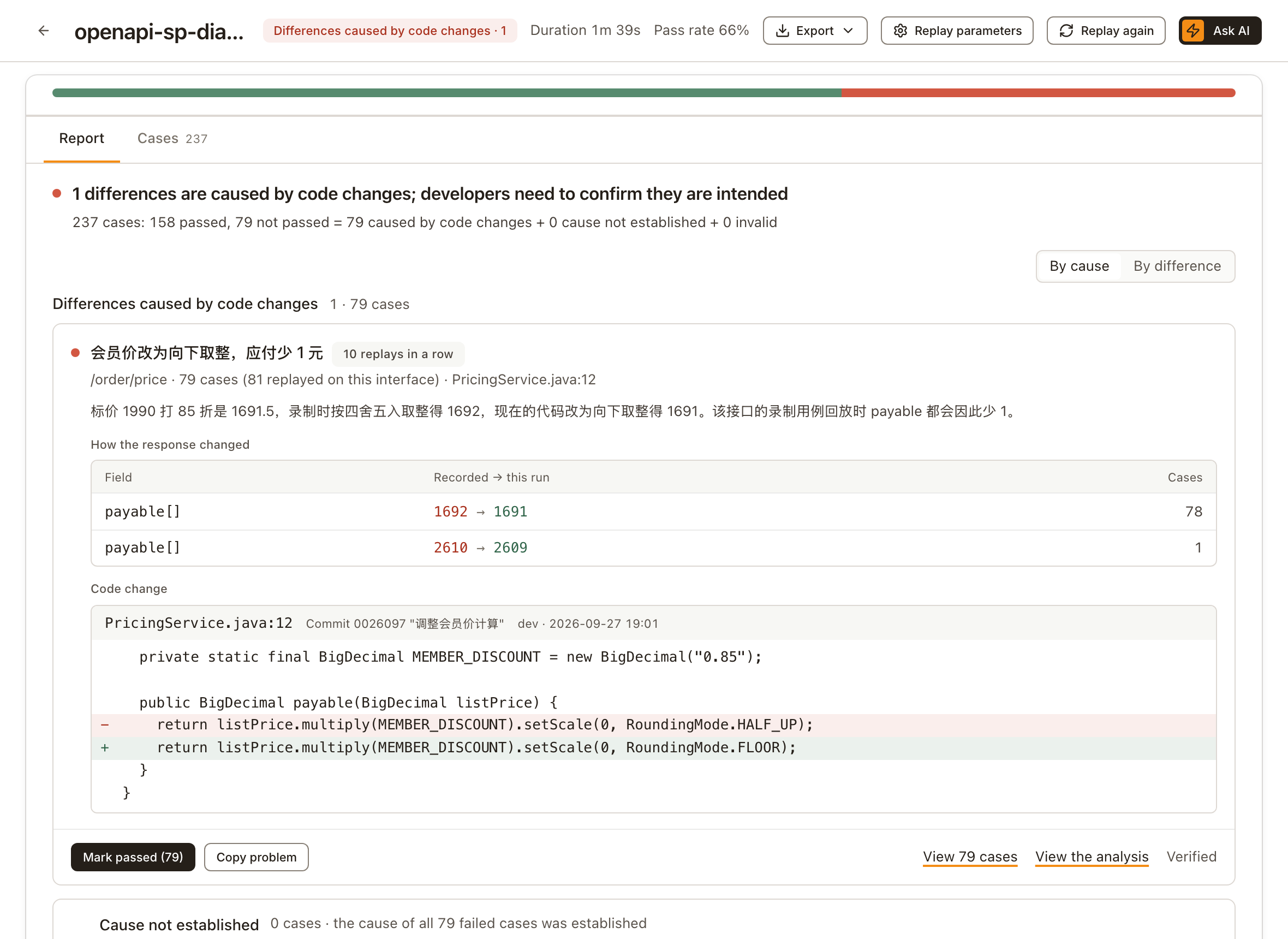Click the Copy problem button

(x=257, y=857)
